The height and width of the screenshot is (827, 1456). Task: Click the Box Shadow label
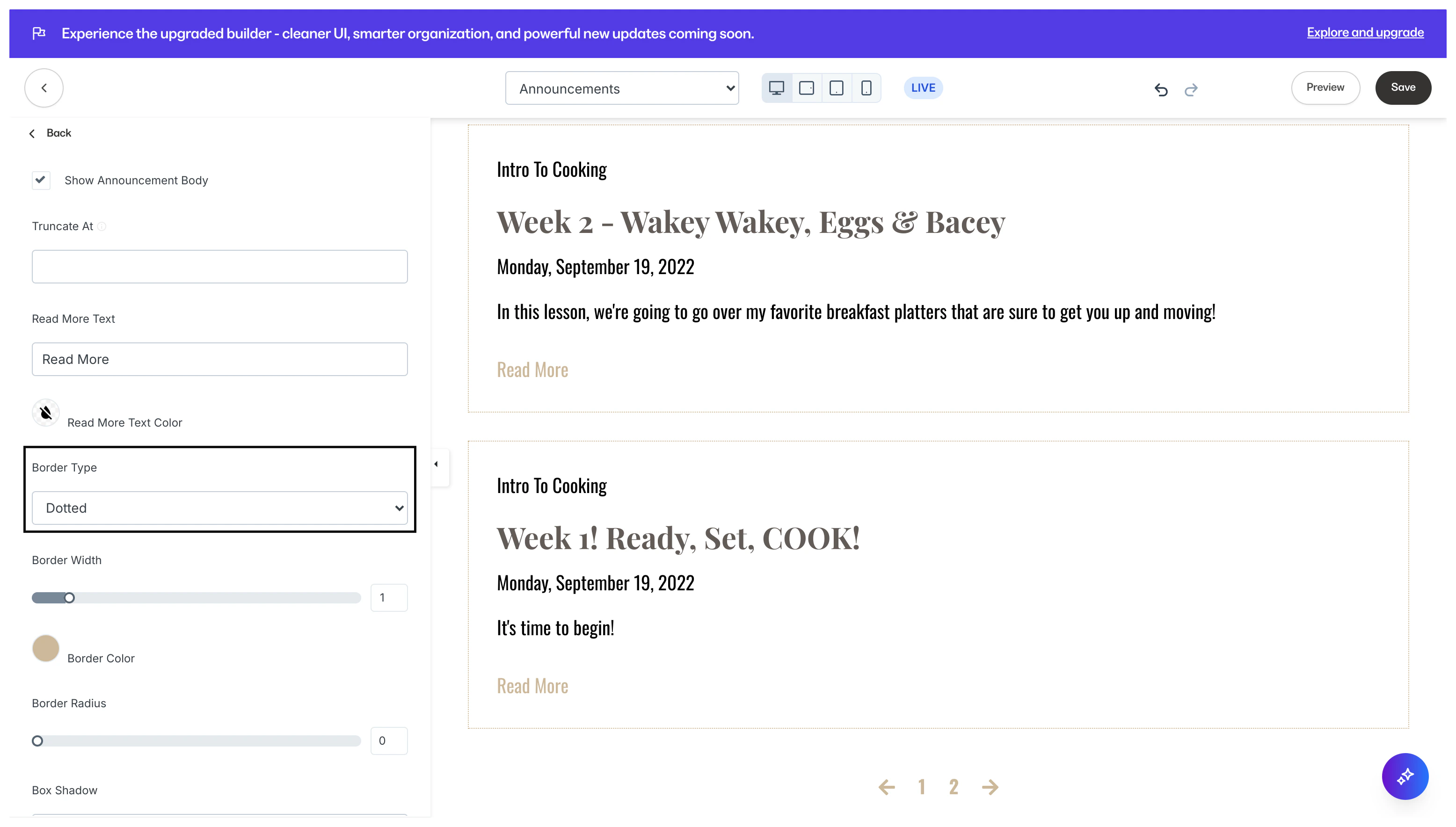64,791
